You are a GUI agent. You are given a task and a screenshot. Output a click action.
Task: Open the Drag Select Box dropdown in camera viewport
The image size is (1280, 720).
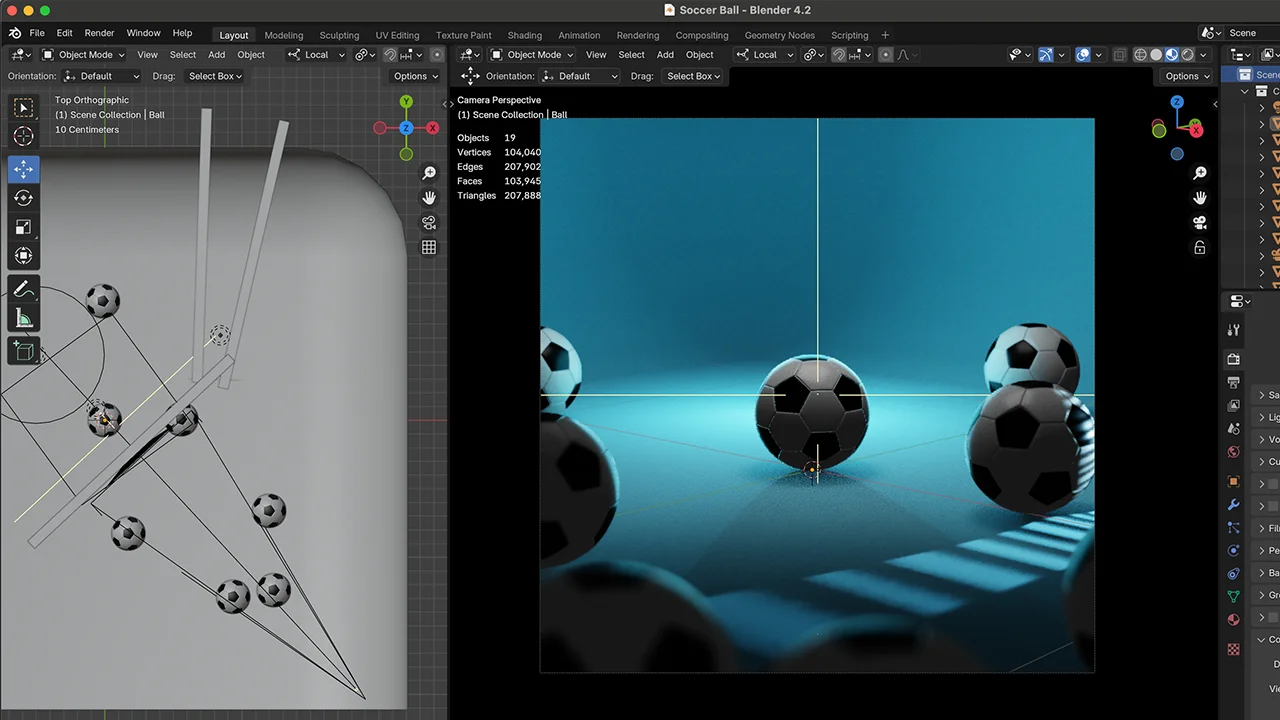(693, 76)
